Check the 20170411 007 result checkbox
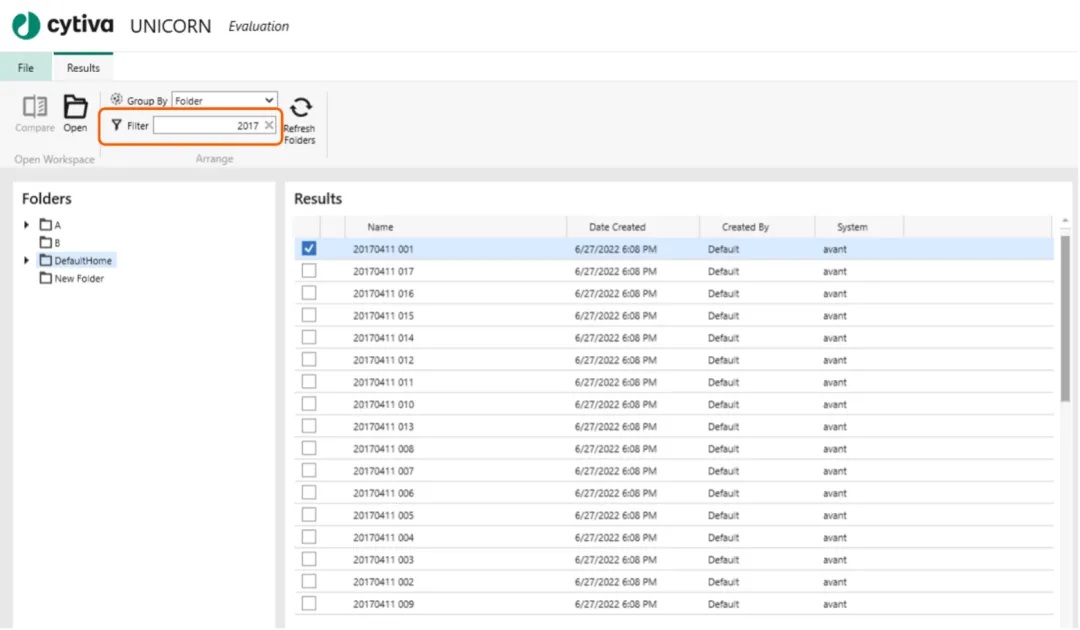 coord(309,470)
